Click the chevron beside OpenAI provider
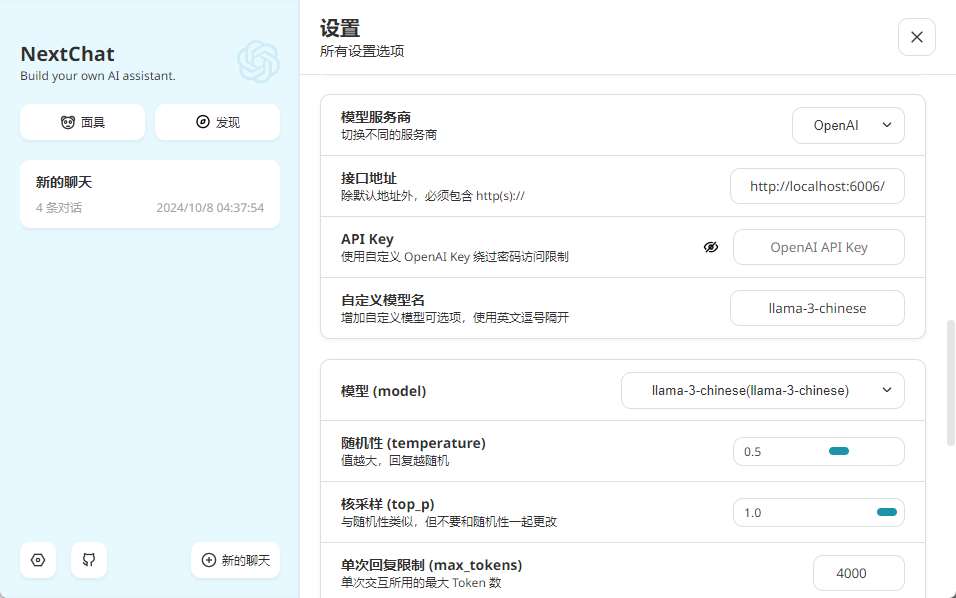The image size is (956, 598). pyautogui.click(x=886, y=125)
